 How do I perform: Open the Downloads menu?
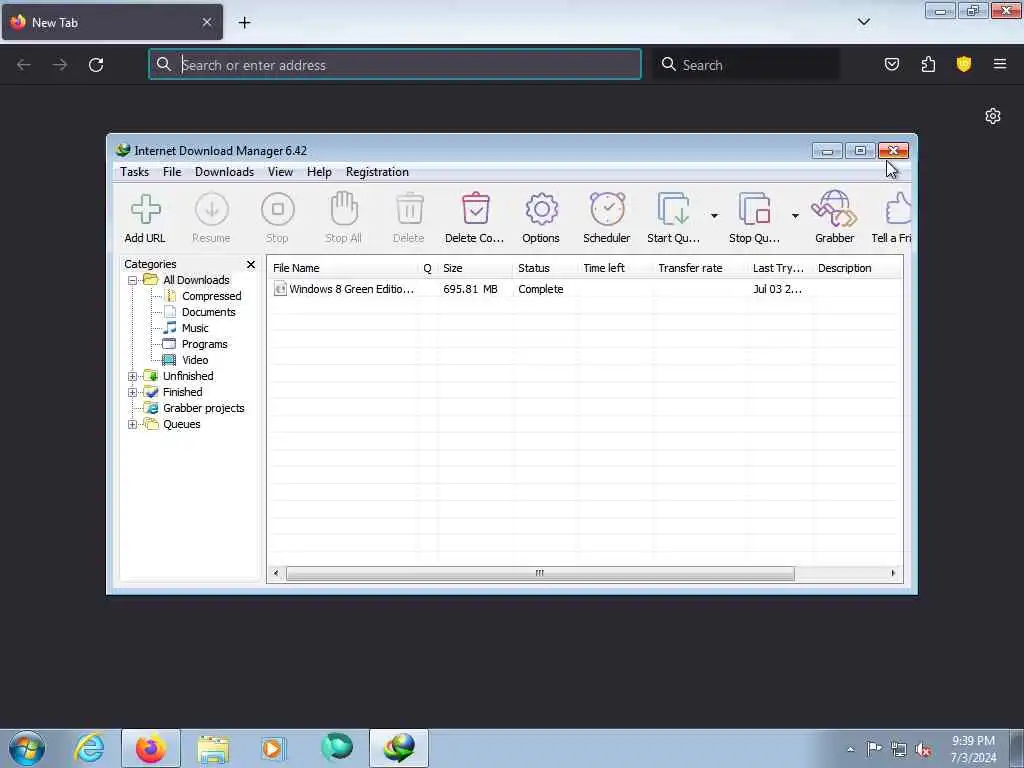coord(224,172)
